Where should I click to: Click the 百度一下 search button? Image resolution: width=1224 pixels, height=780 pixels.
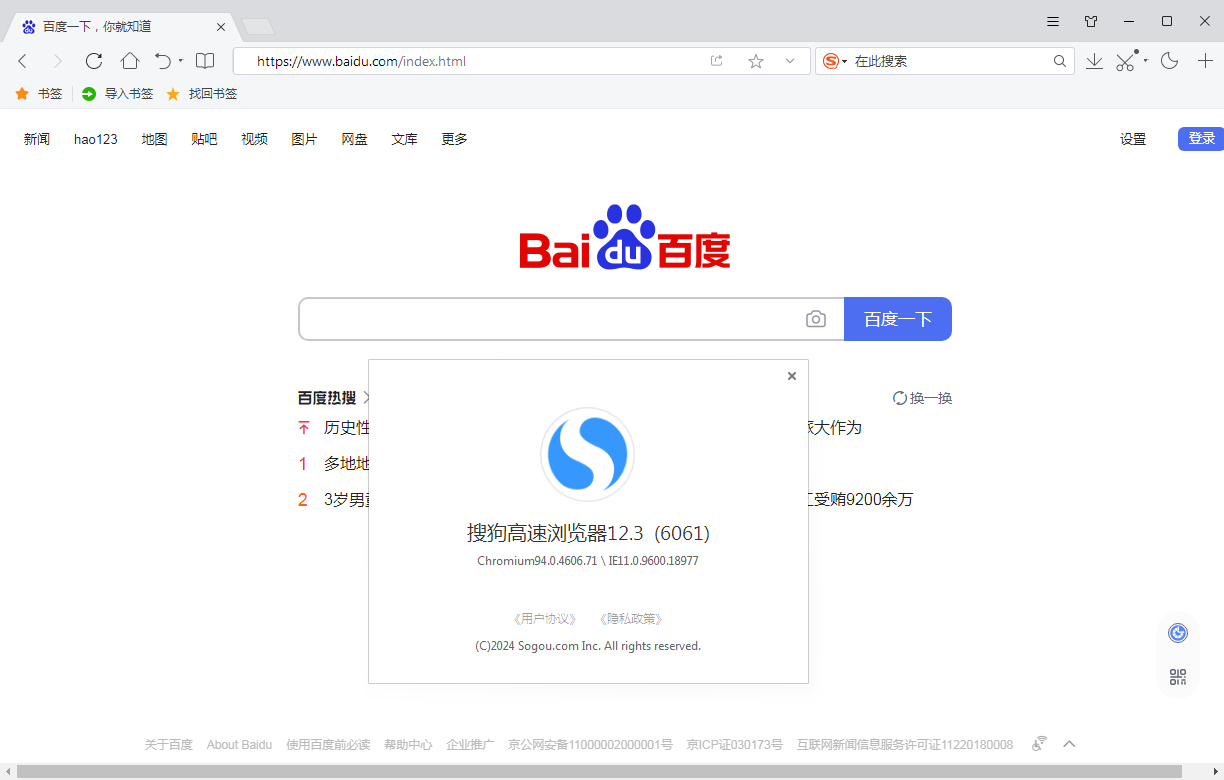(x=897, y=319)
